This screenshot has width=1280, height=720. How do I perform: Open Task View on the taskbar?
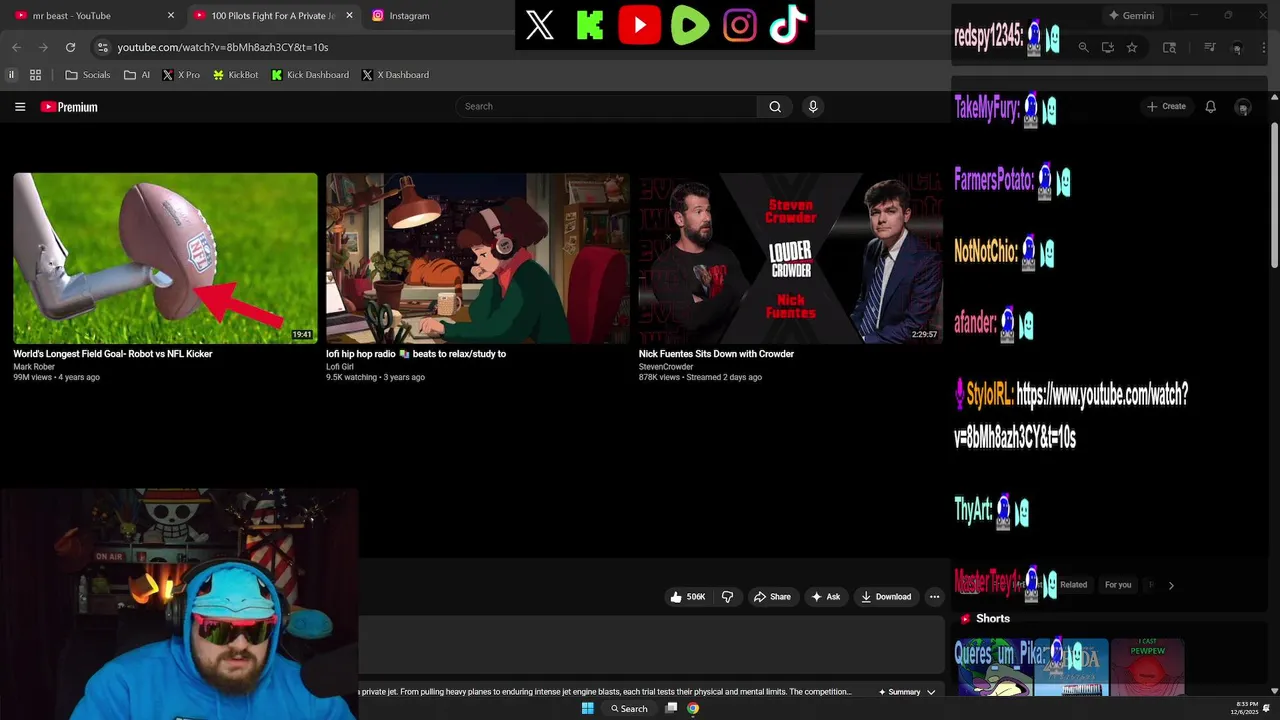point(671,708)
